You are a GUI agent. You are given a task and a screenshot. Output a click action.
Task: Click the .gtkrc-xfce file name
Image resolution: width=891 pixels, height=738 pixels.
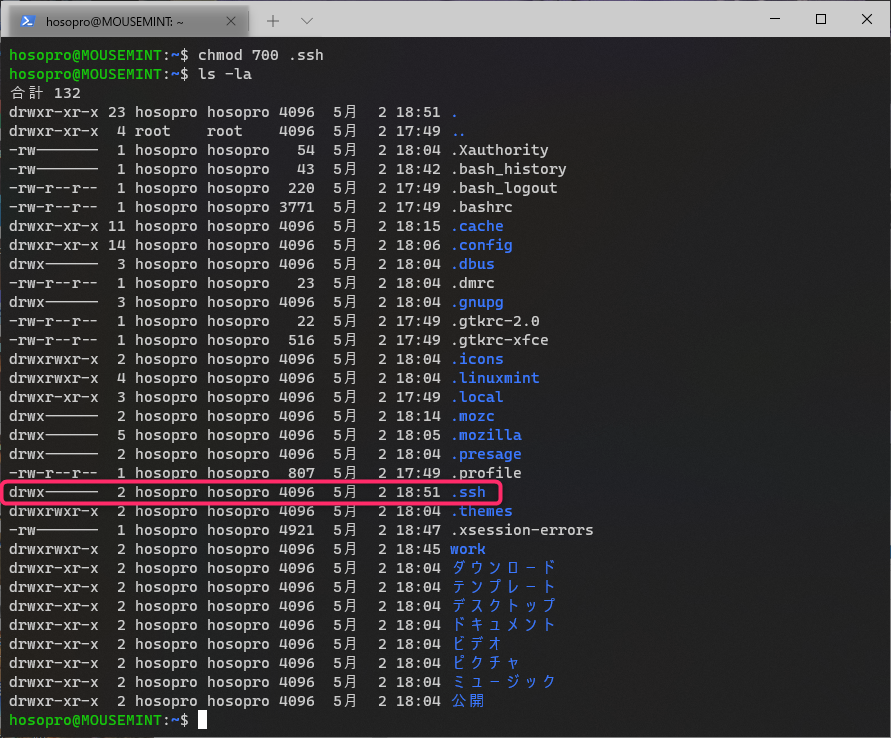tap(499, 340)
